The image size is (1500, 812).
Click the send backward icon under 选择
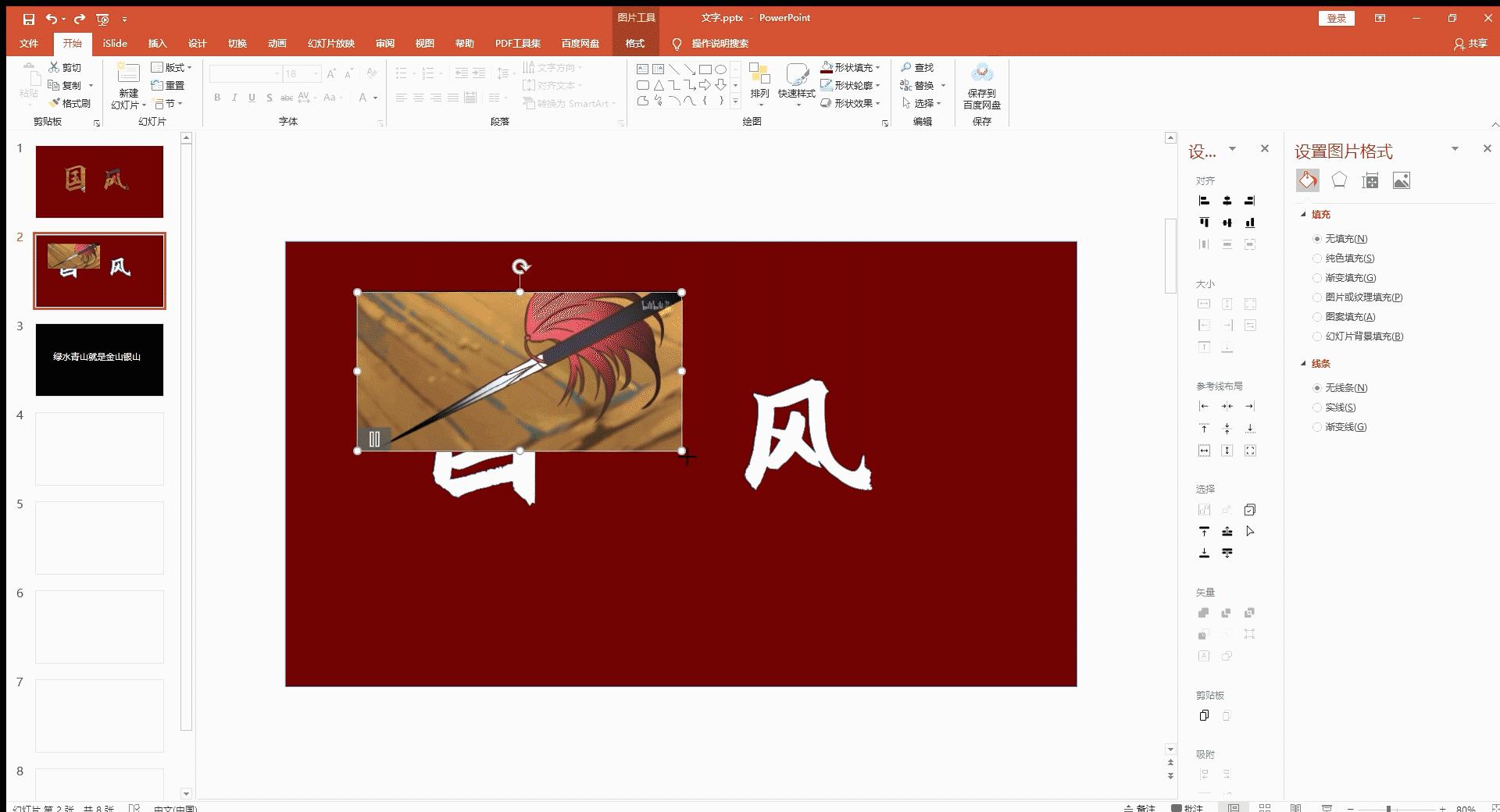[x=1227, y=553]
